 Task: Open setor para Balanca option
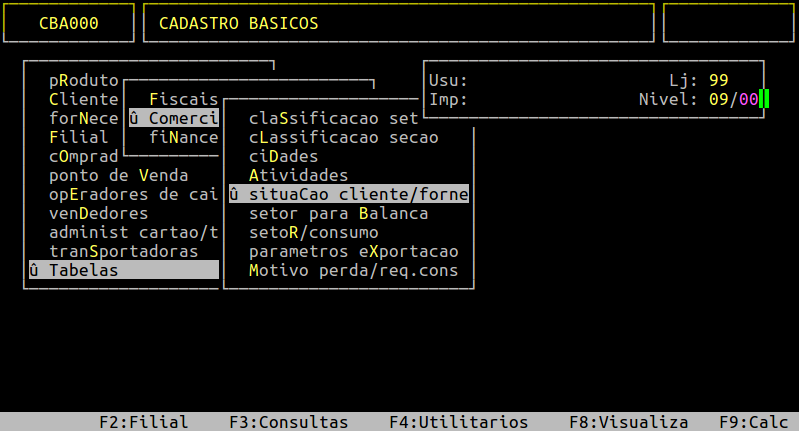coord(338,213)
